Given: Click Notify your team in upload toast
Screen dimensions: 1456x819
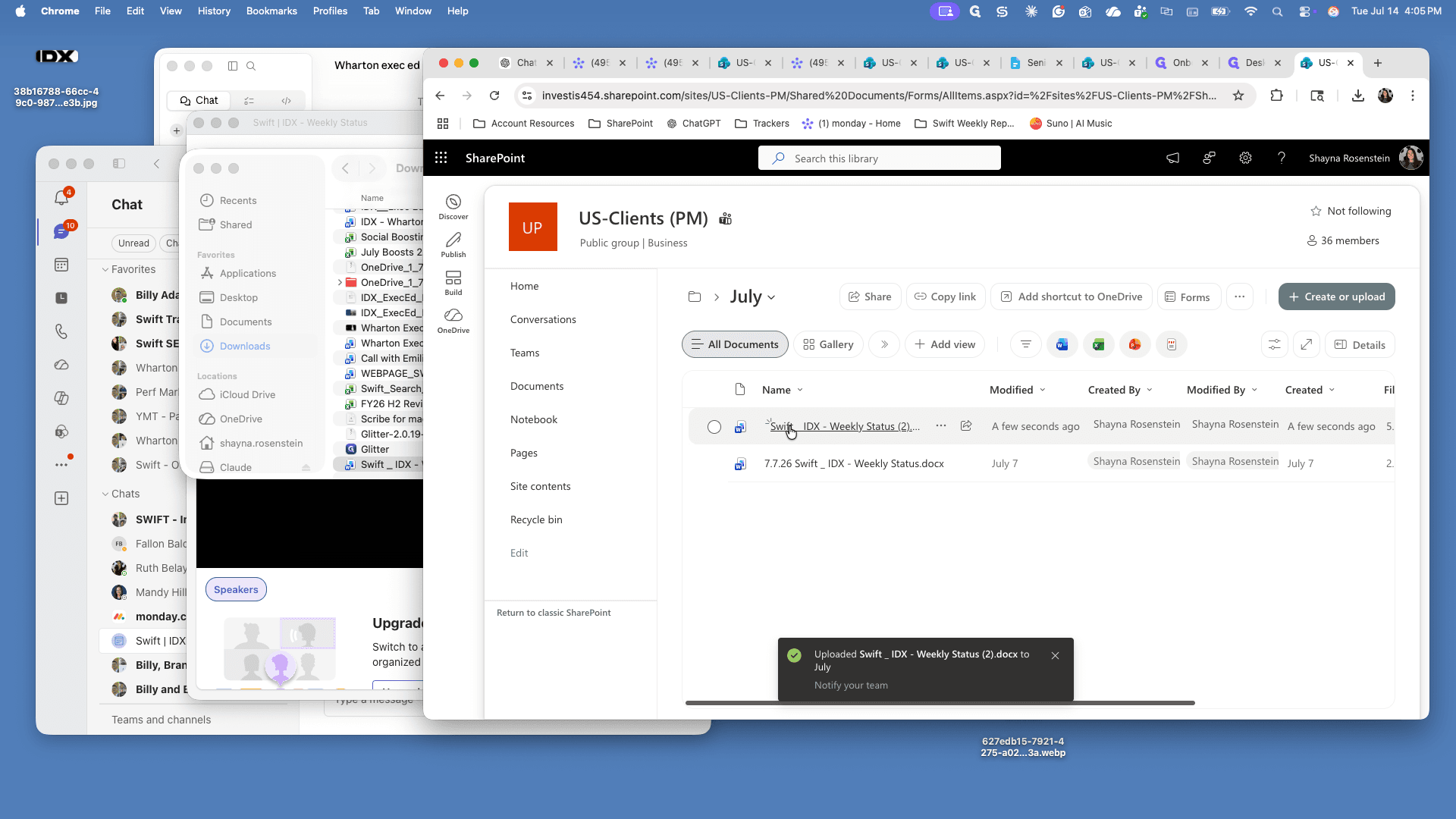Looking at the screenshot, I should click(851, 685).
